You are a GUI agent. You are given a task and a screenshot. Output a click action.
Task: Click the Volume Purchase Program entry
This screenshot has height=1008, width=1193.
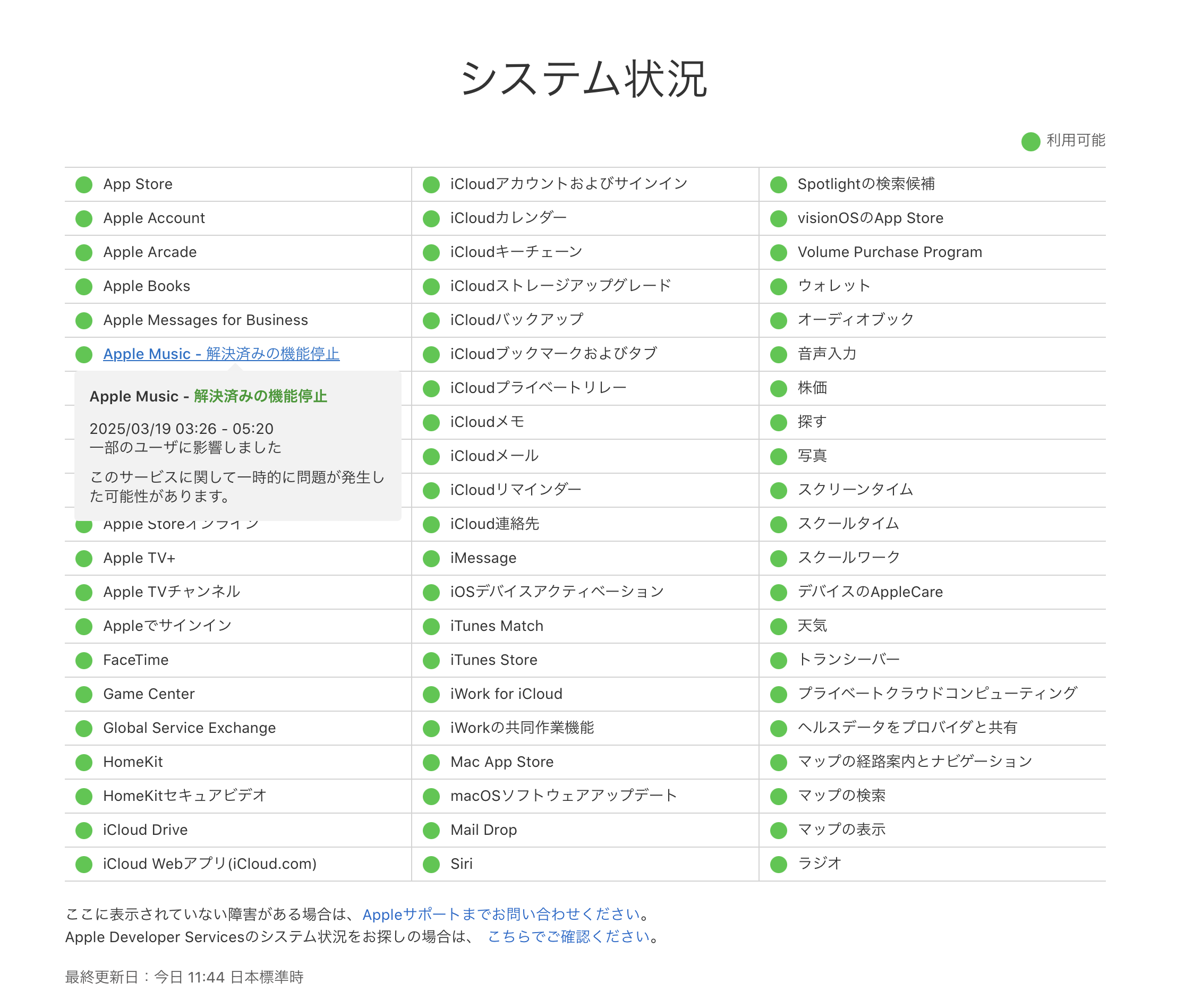pos(889,252)
